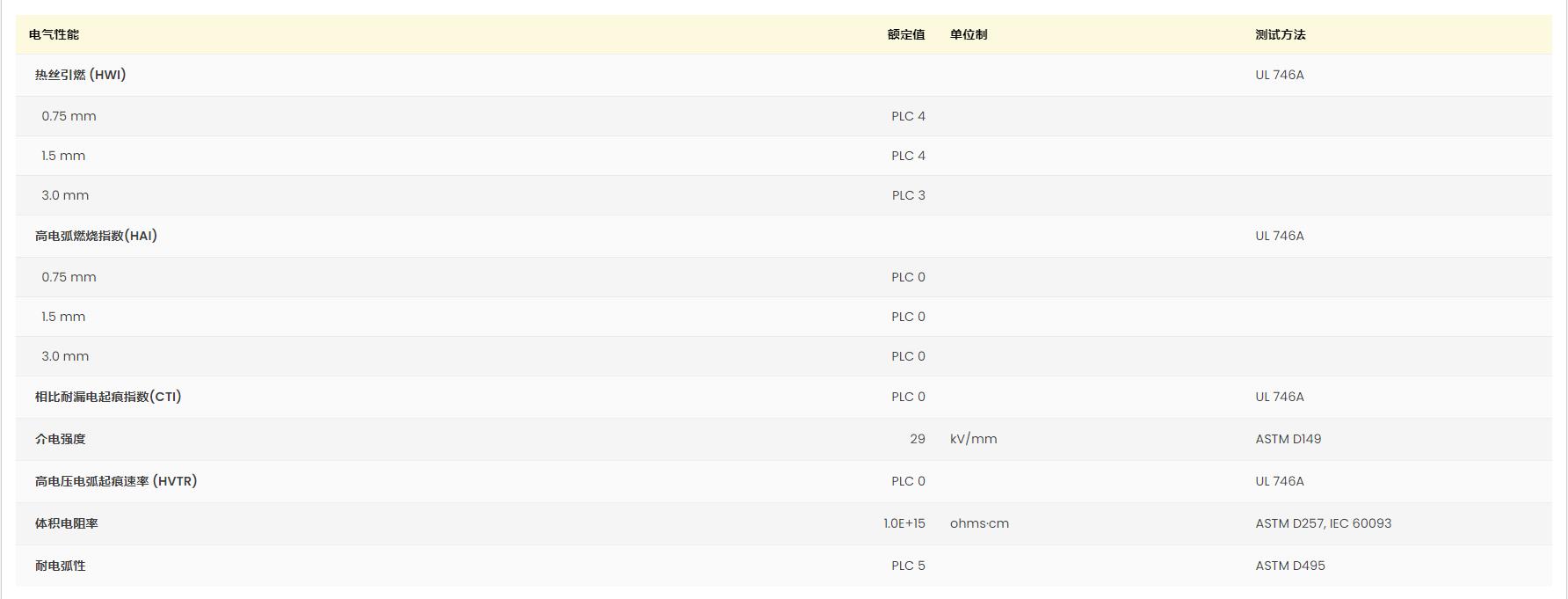Screen dimensions: 1568x599
Task: Select the ohms·cm unit cell
Action: 979,523
